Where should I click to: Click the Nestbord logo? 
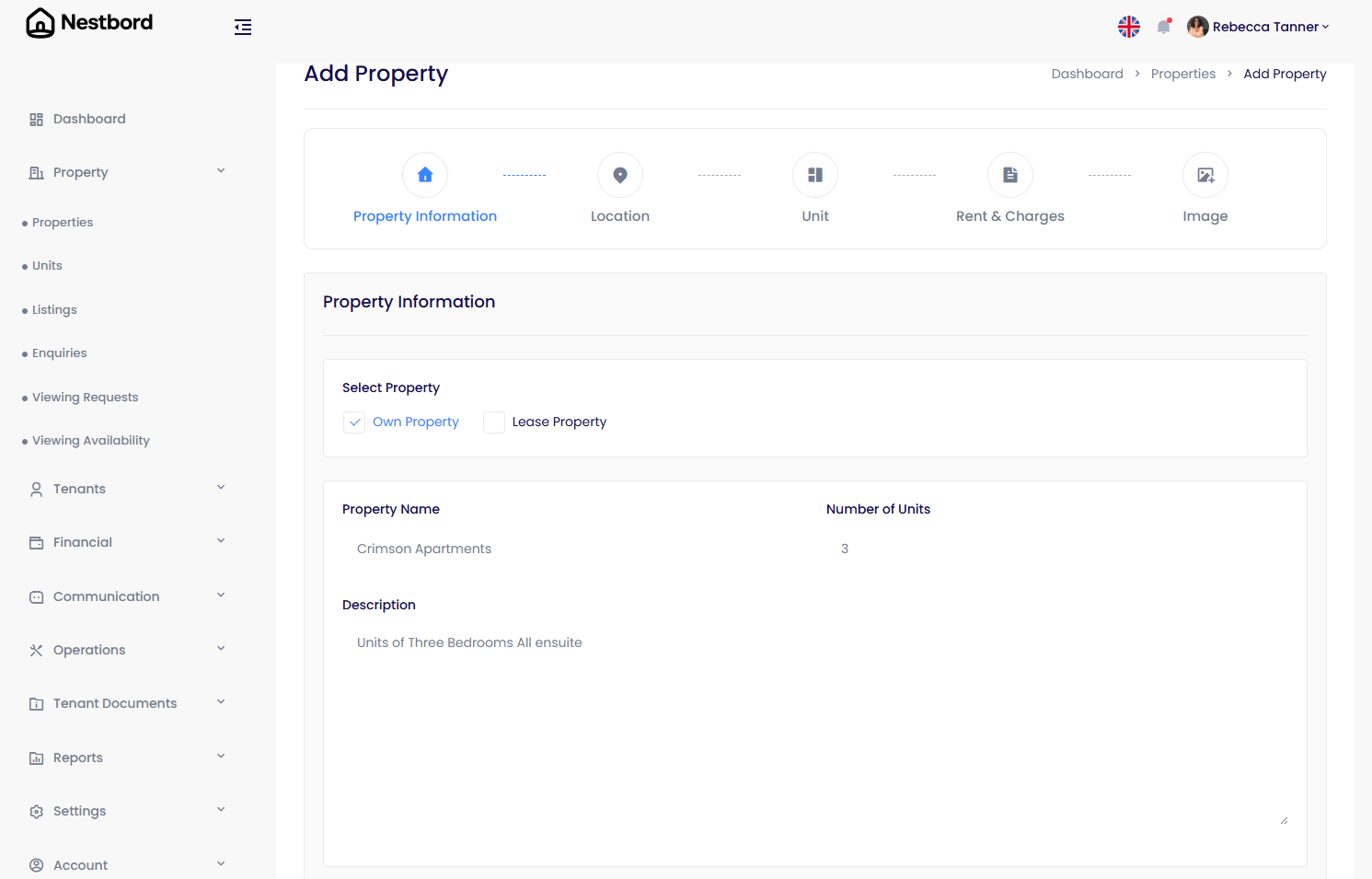coord(88,22)
